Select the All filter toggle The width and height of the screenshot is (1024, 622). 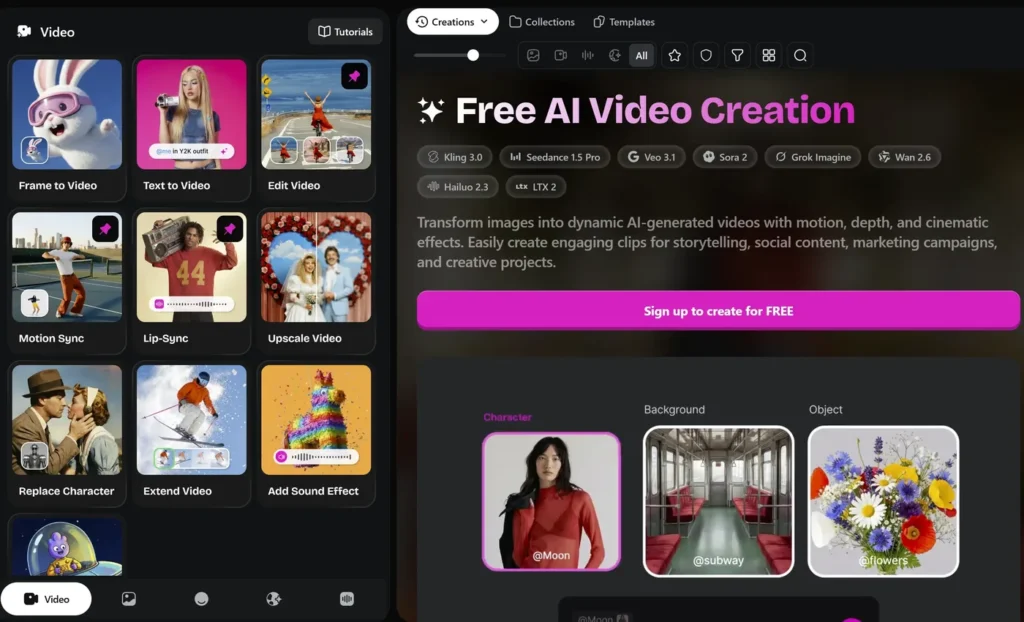[641, 56]
